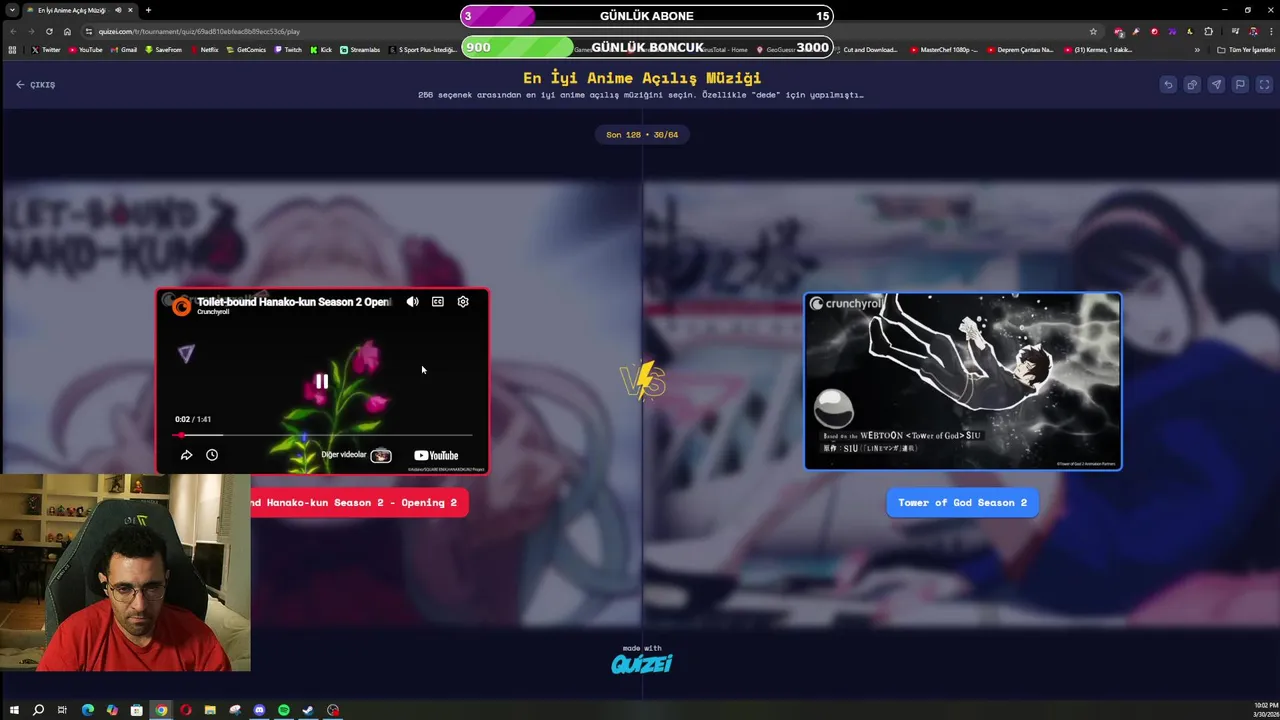Open the Kick bookmark

coord(321,50)
